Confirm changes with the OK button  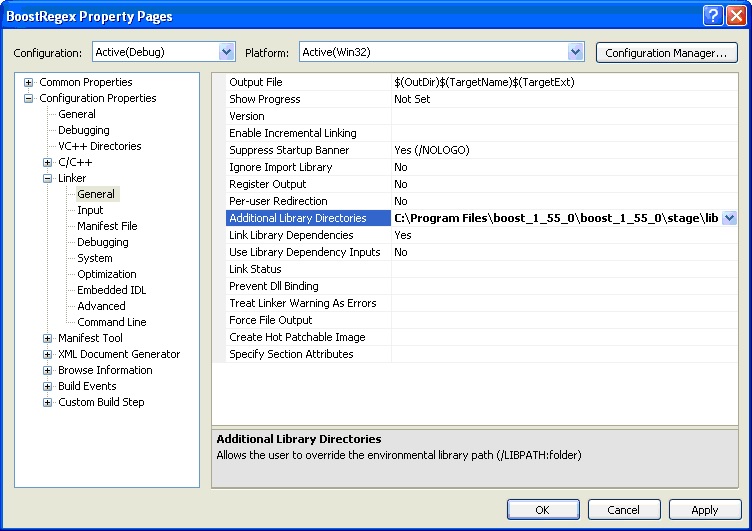pos(543,509)
